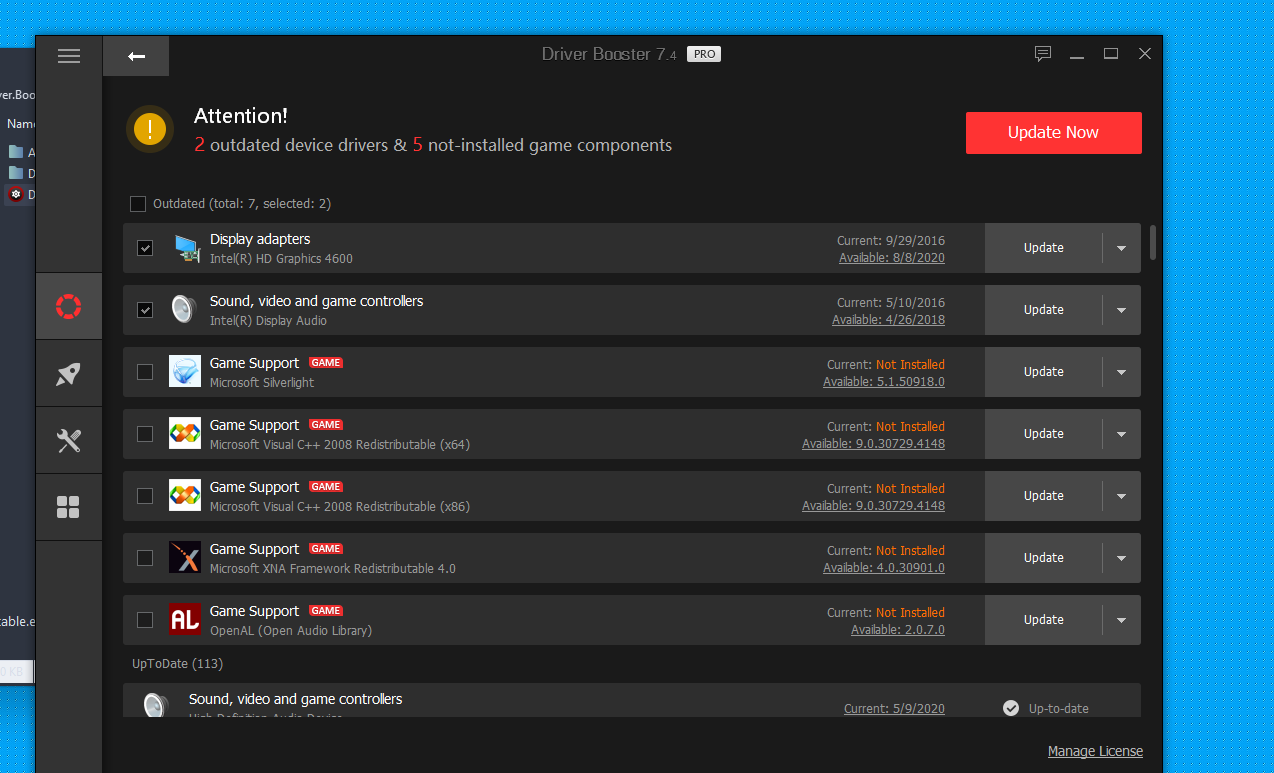The width and height of the screenshot is (1274, 773).
Task: Update Microsoft XNA Framework Redistributable
Action: 1043,558
